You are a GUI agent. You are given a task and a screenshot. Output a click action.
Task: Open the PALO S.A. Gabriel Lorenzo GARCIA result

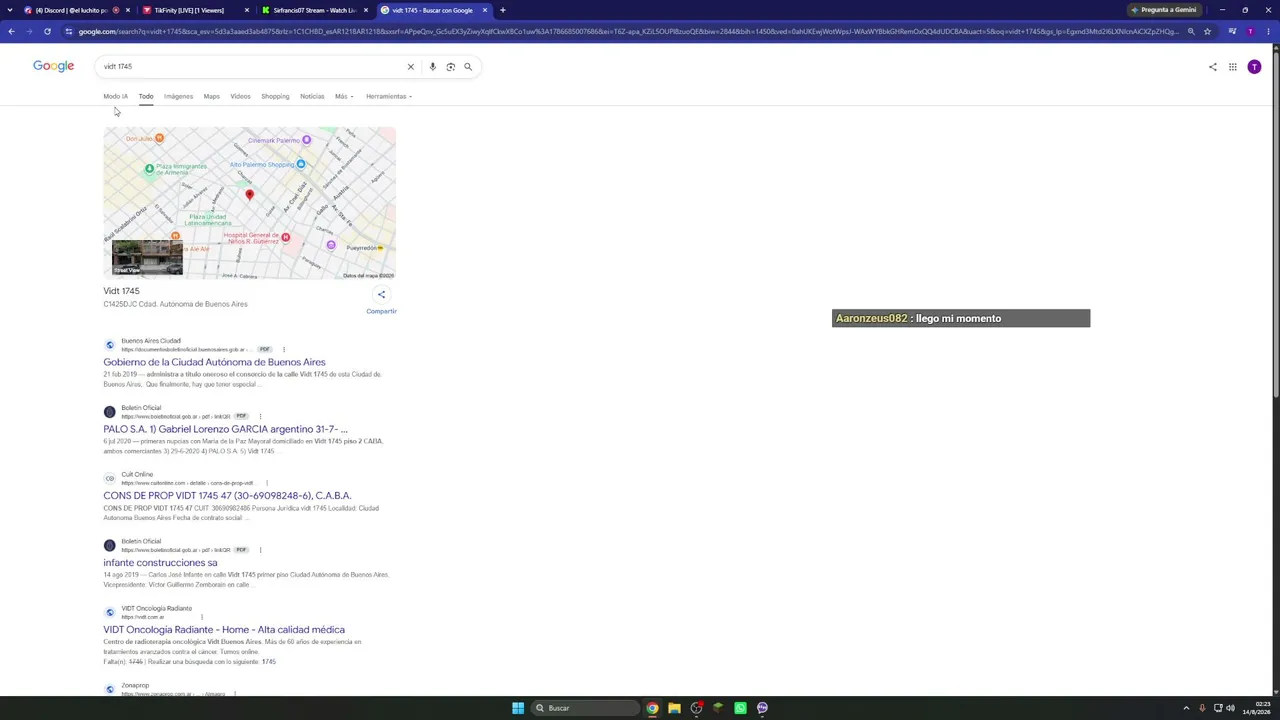coord(225,429)
